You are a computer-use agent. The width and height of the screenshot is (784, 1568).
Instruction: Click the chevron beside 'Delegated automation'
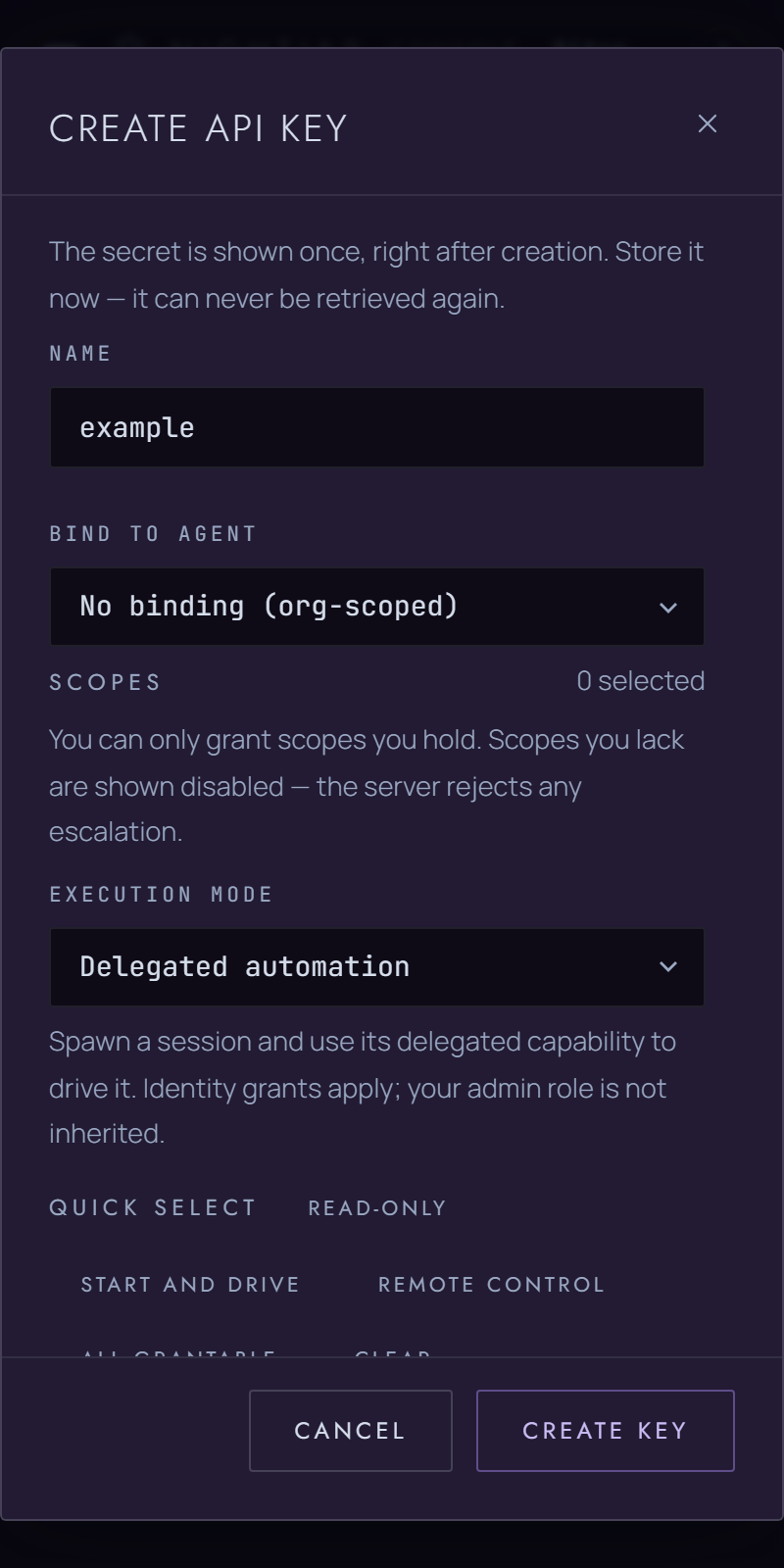point(668,967)
